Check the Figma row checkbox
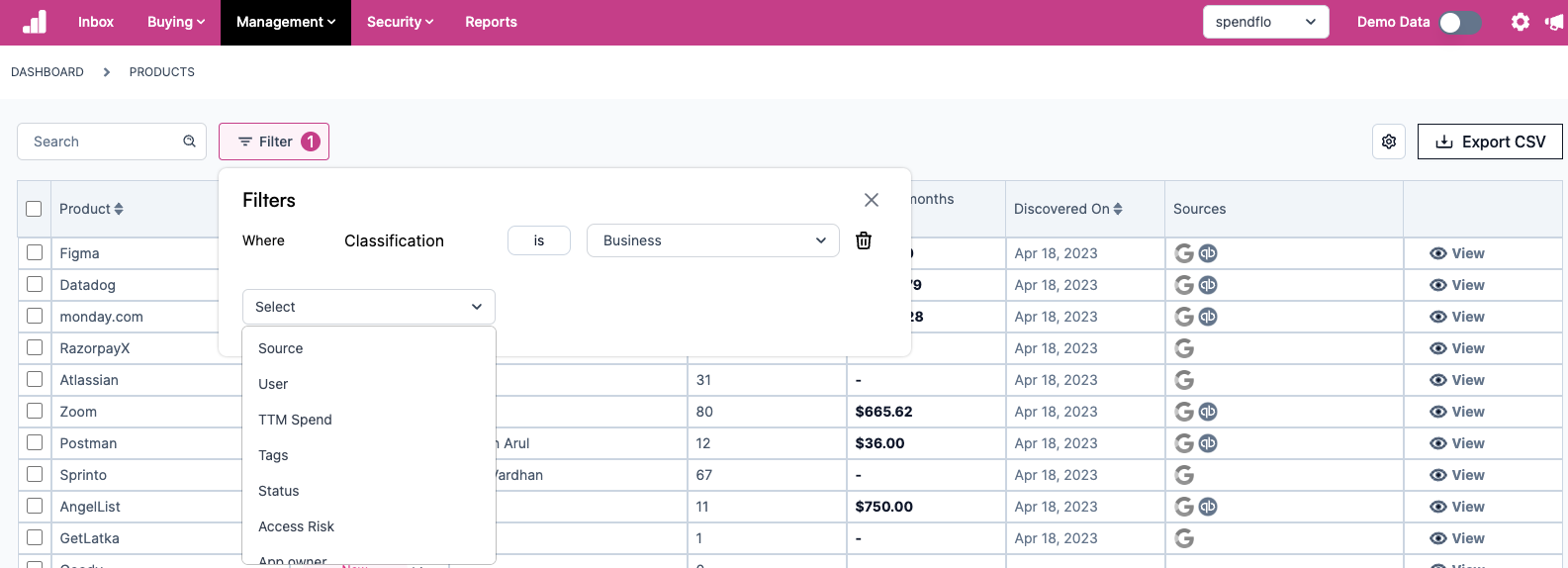Screen dimensions: 1568x568 (35, 252)
